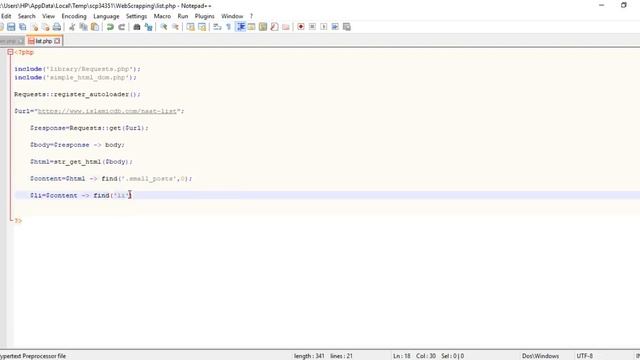640x360 pixels.
Task: Click the UTF-8 encoding status field
Action: [x=584, y=356]
